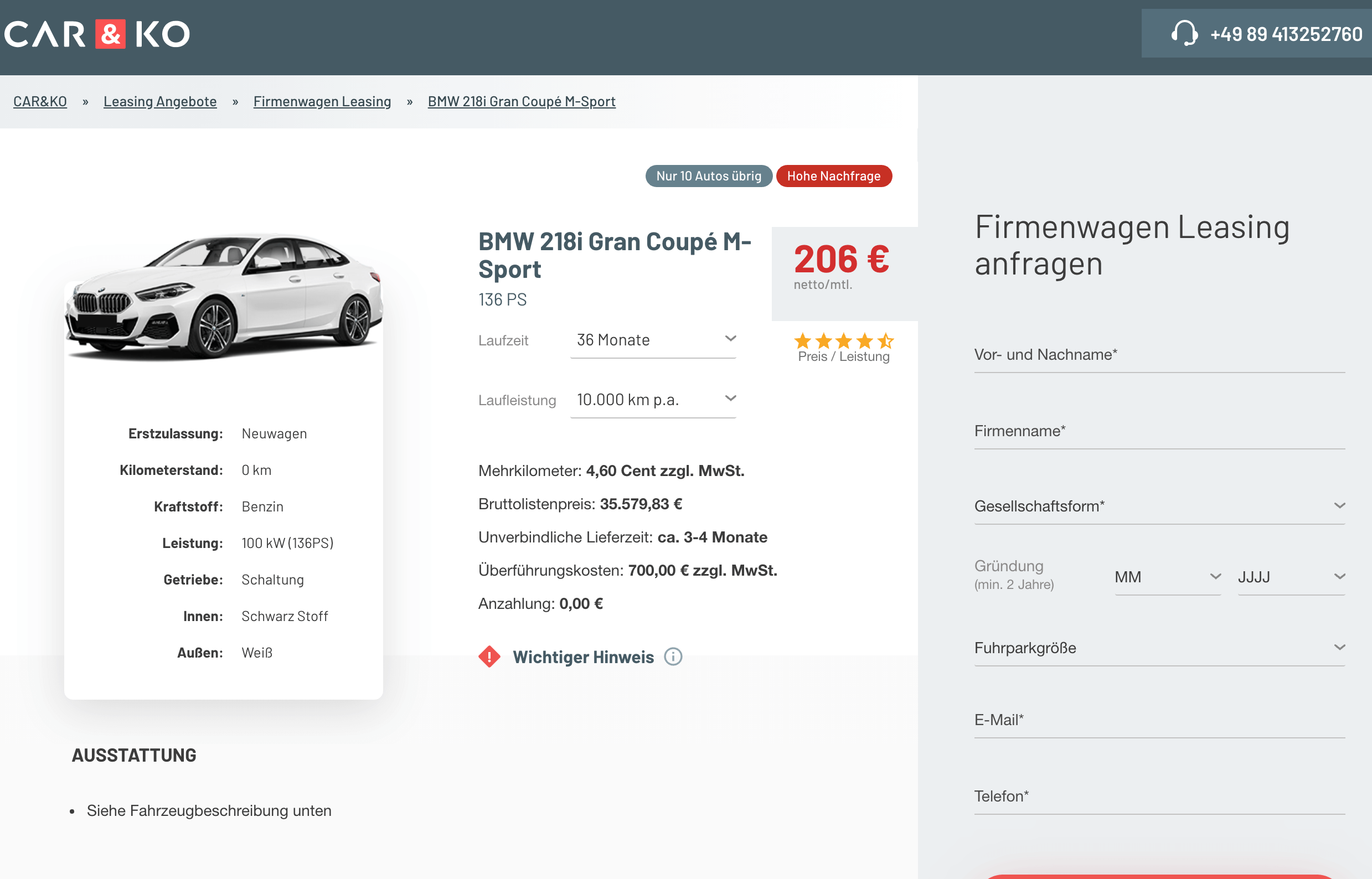1372x879 pixels.
Task: Open the Gründung MM month dropdown
Action: pos(1167,577)
